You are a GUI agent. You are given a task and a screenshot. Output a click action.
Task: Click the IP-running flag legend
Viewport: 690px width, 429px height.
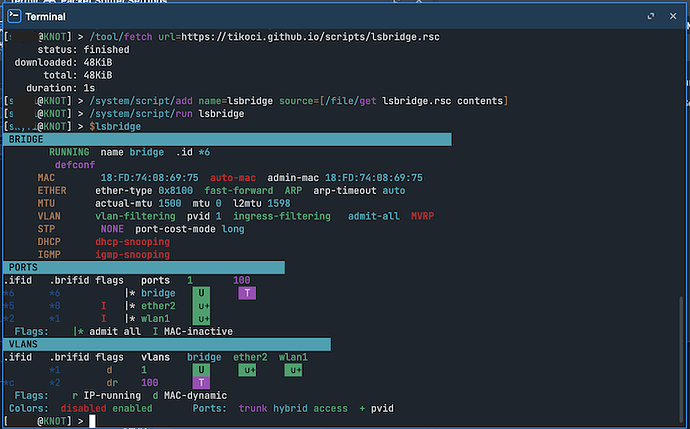click(x=112, y=396)
